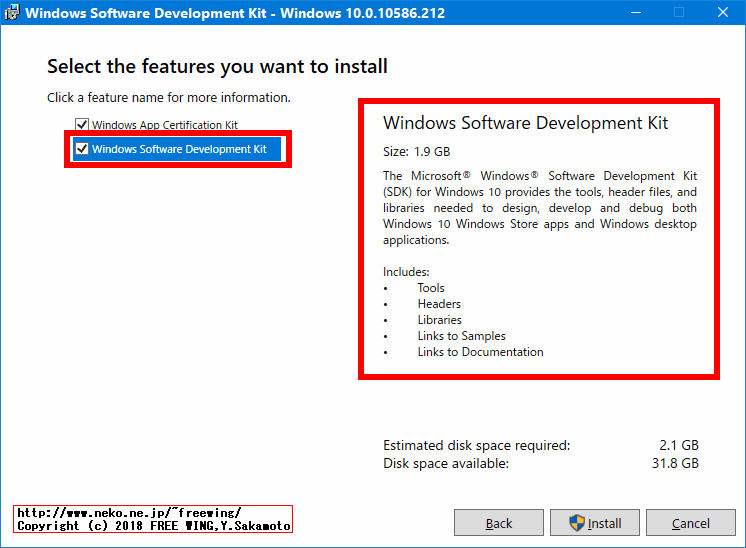The width and height of the screenshot is (746, 548).
Task: Close the SDK setup window
Action: point(723,12)
